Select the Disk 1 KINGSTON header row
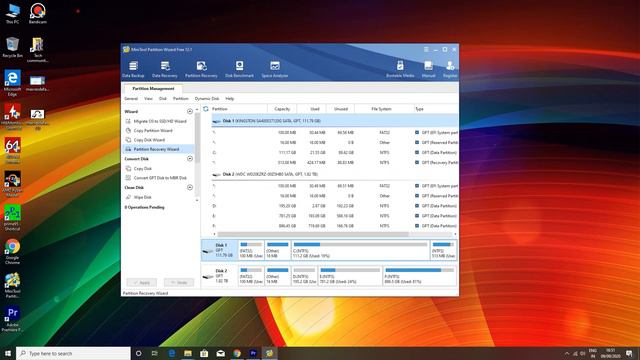The width and height of the screenshot is (640, 360). 335,121
